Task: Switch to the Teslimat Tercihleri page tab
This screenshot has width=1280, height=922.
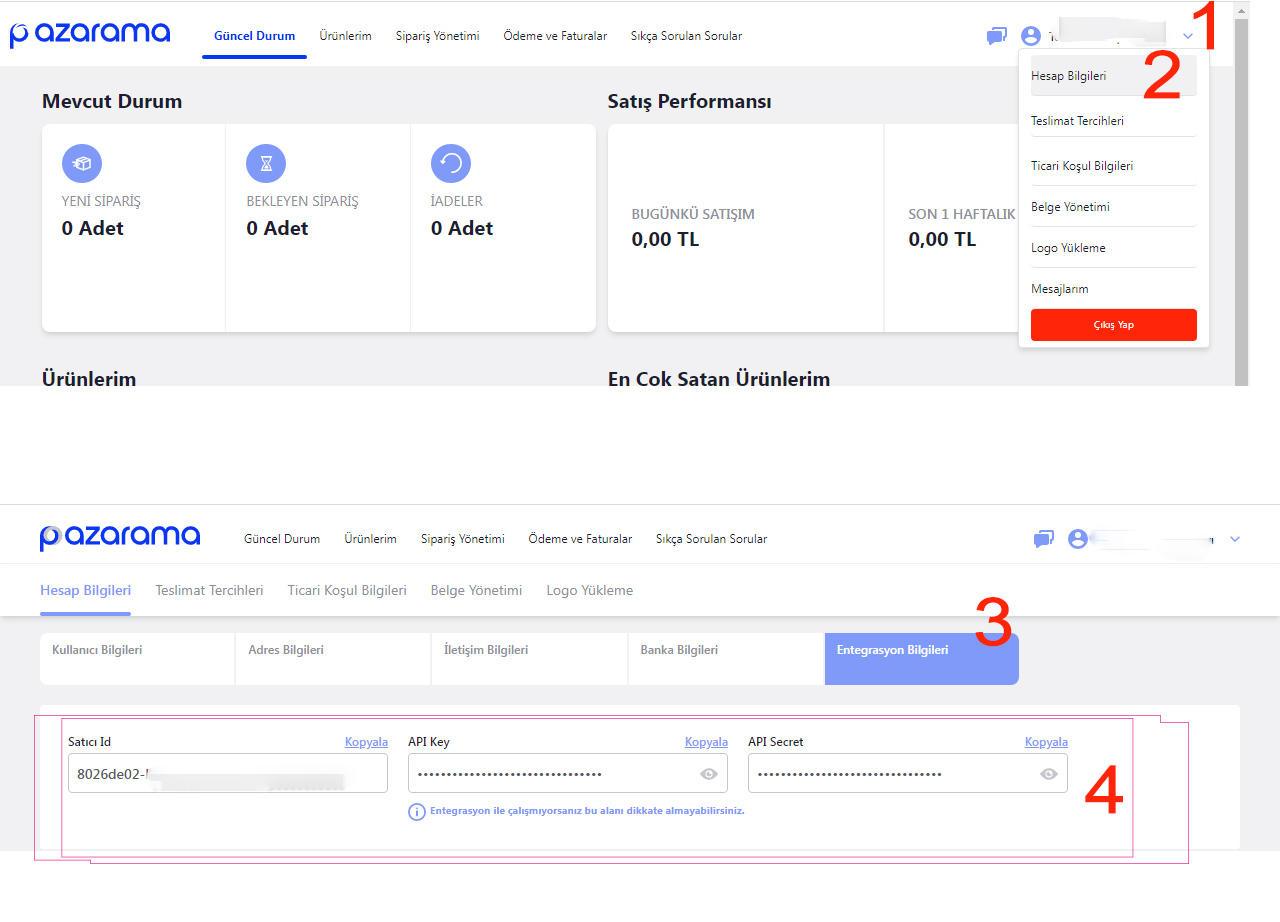Action: coord(209,590)
